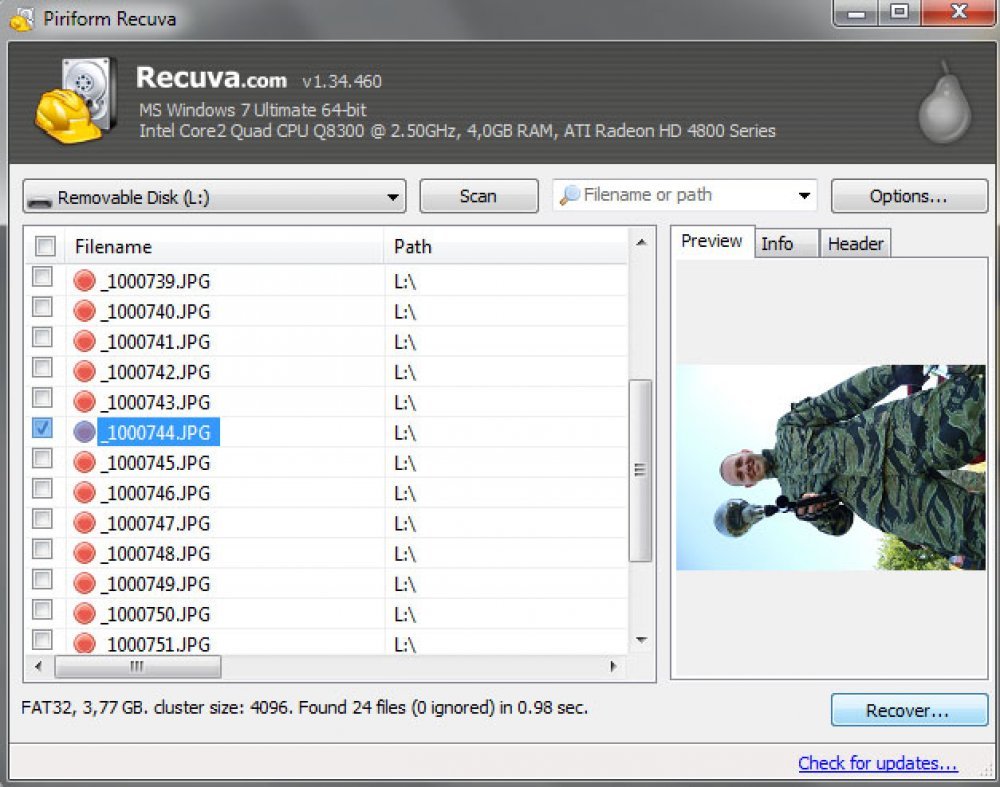Image resolution: width=1000 pixels, height=787 pixels.
Task: Uncheck the box for _1000744.JPG
Action: [x=42, y=428]
